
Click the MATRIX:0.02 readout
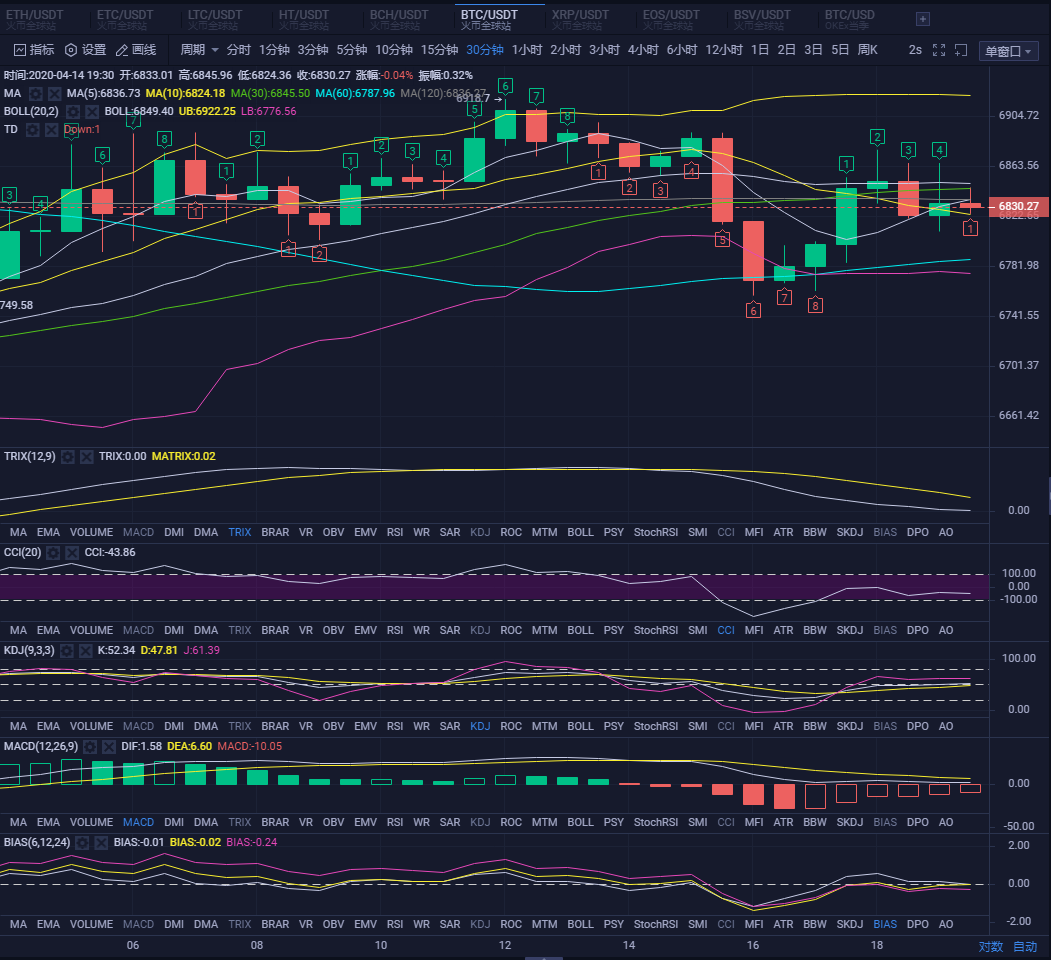tap(184, 457)
